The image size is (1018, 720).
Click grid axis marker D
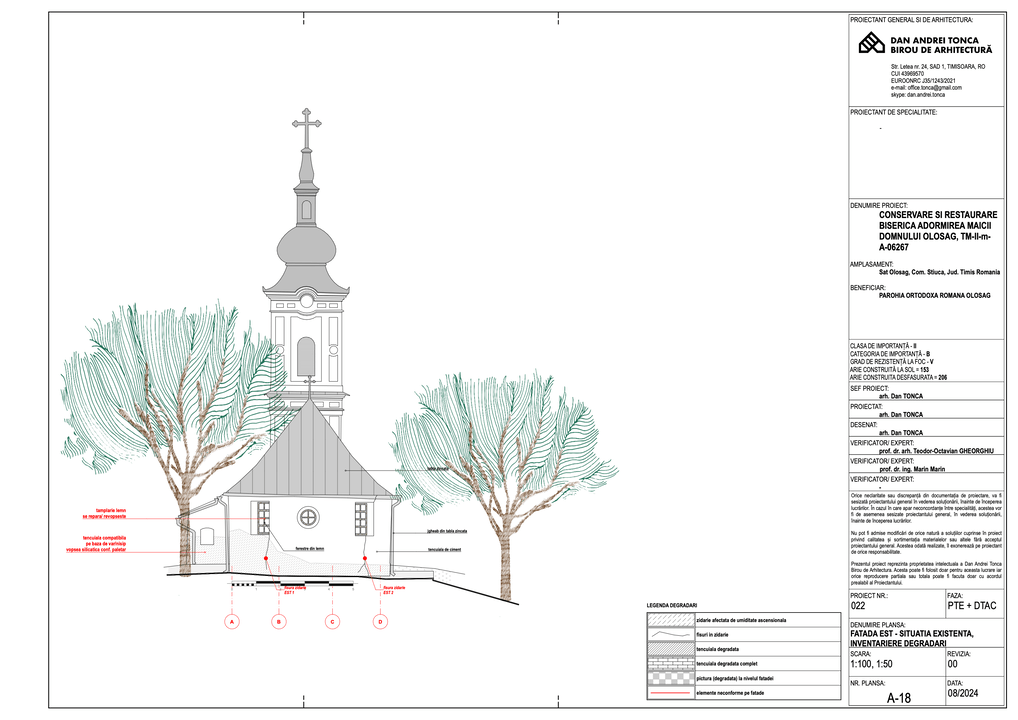pyautogui.click(x=380, y=622)
